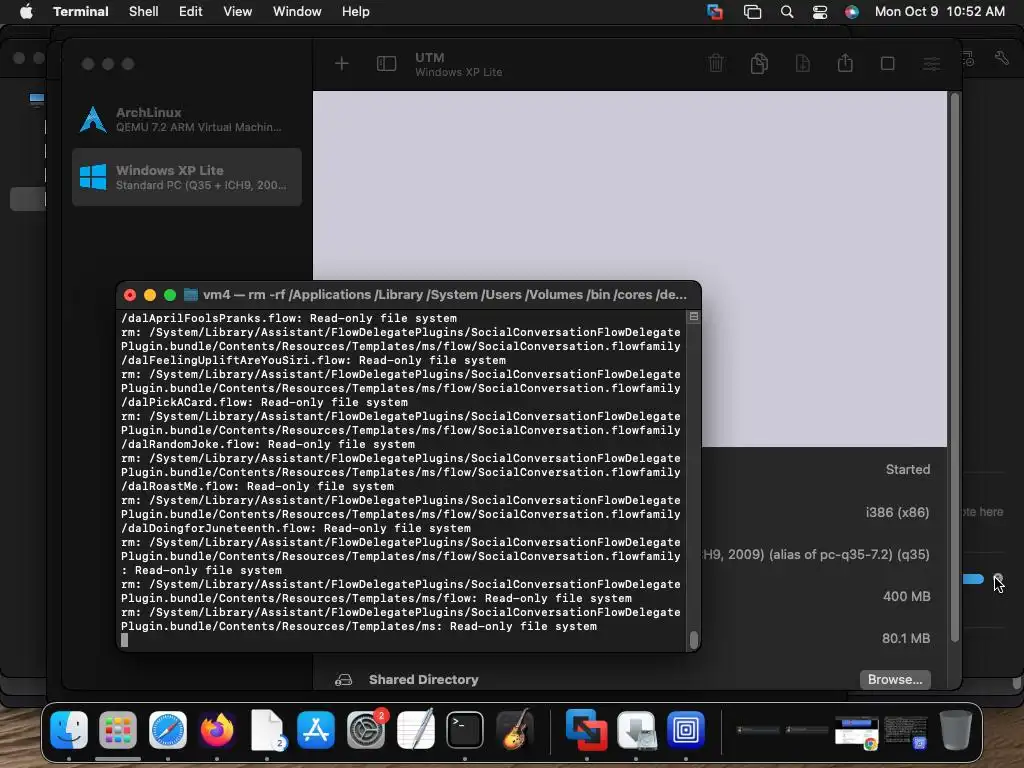Click the UTM clone VM icon

tap(759, 63)
